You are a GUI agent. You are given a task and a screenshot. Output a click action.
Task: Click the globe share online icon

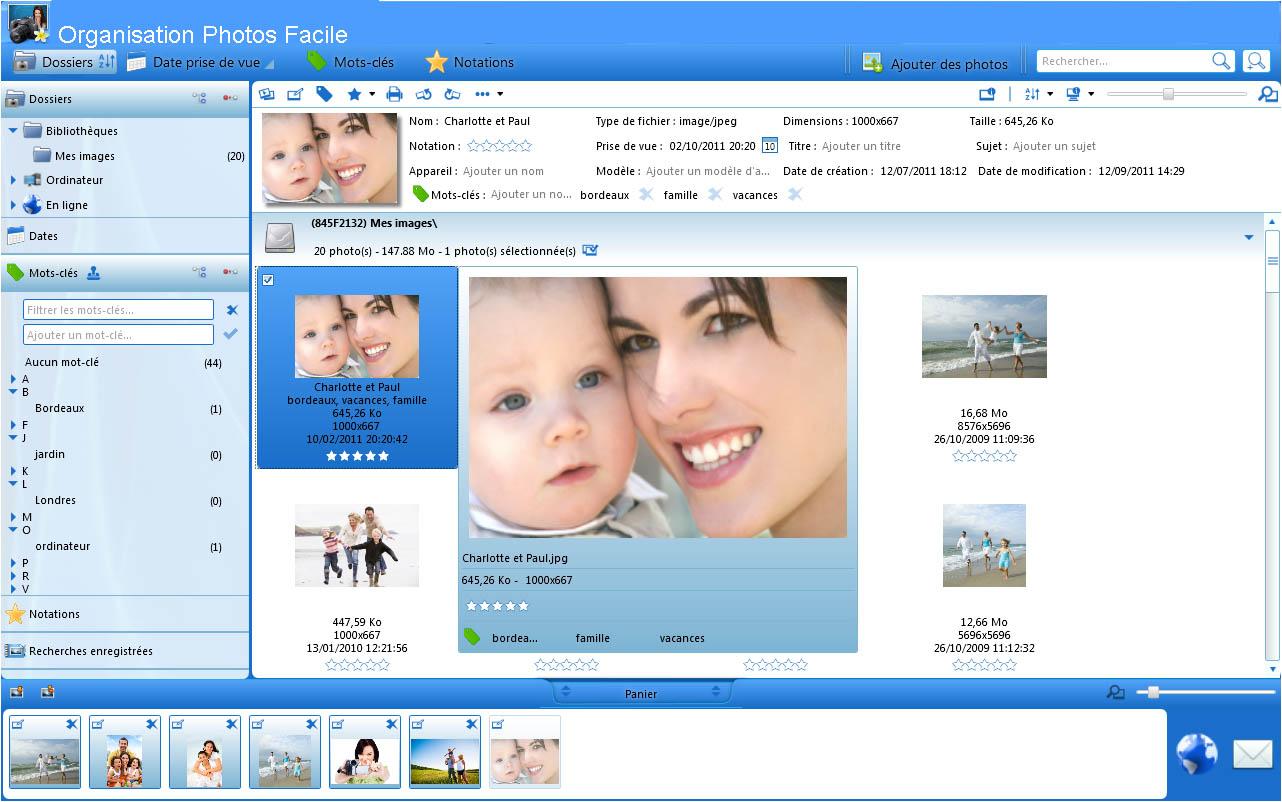(x=1197, y=753)
